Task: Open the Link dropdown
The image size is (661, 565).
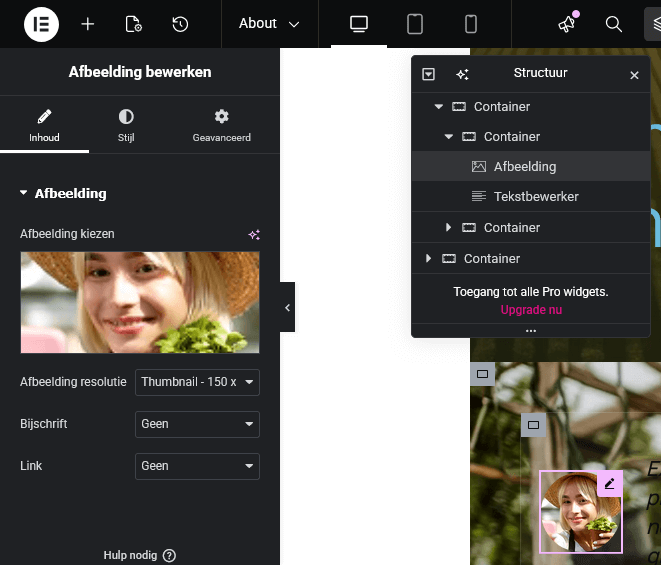Action: 197,466
